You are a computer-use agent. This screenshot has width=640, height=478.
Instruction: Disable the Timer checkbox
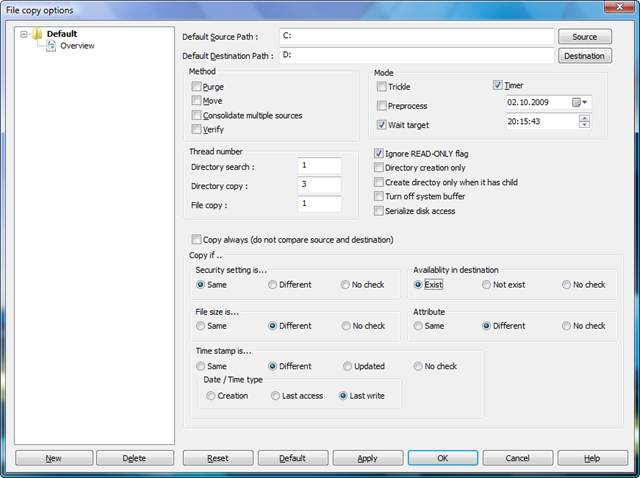point(499,86)
